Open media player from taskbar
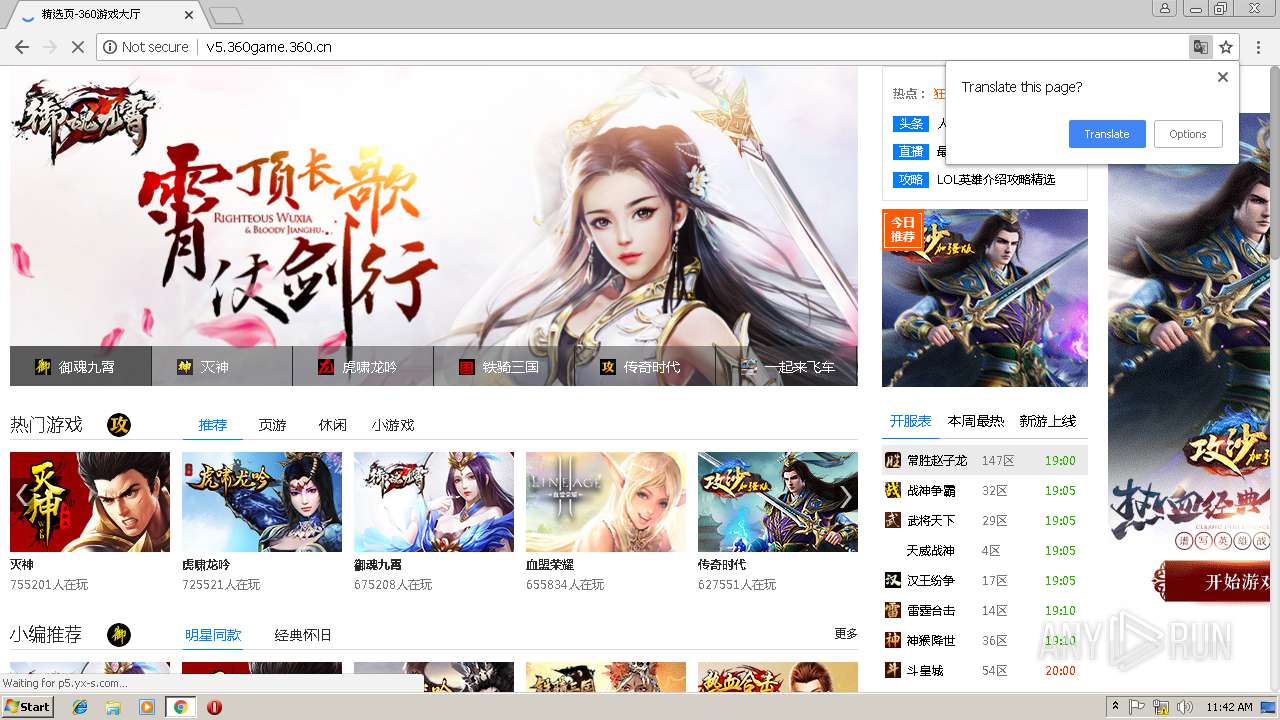 (147, 707)
